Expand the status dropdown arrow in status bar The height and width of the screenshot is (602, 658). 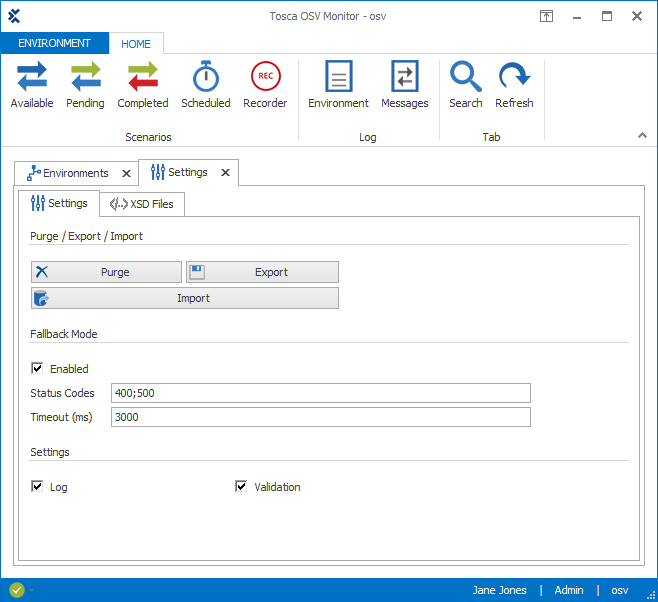(x=31, y=591)
